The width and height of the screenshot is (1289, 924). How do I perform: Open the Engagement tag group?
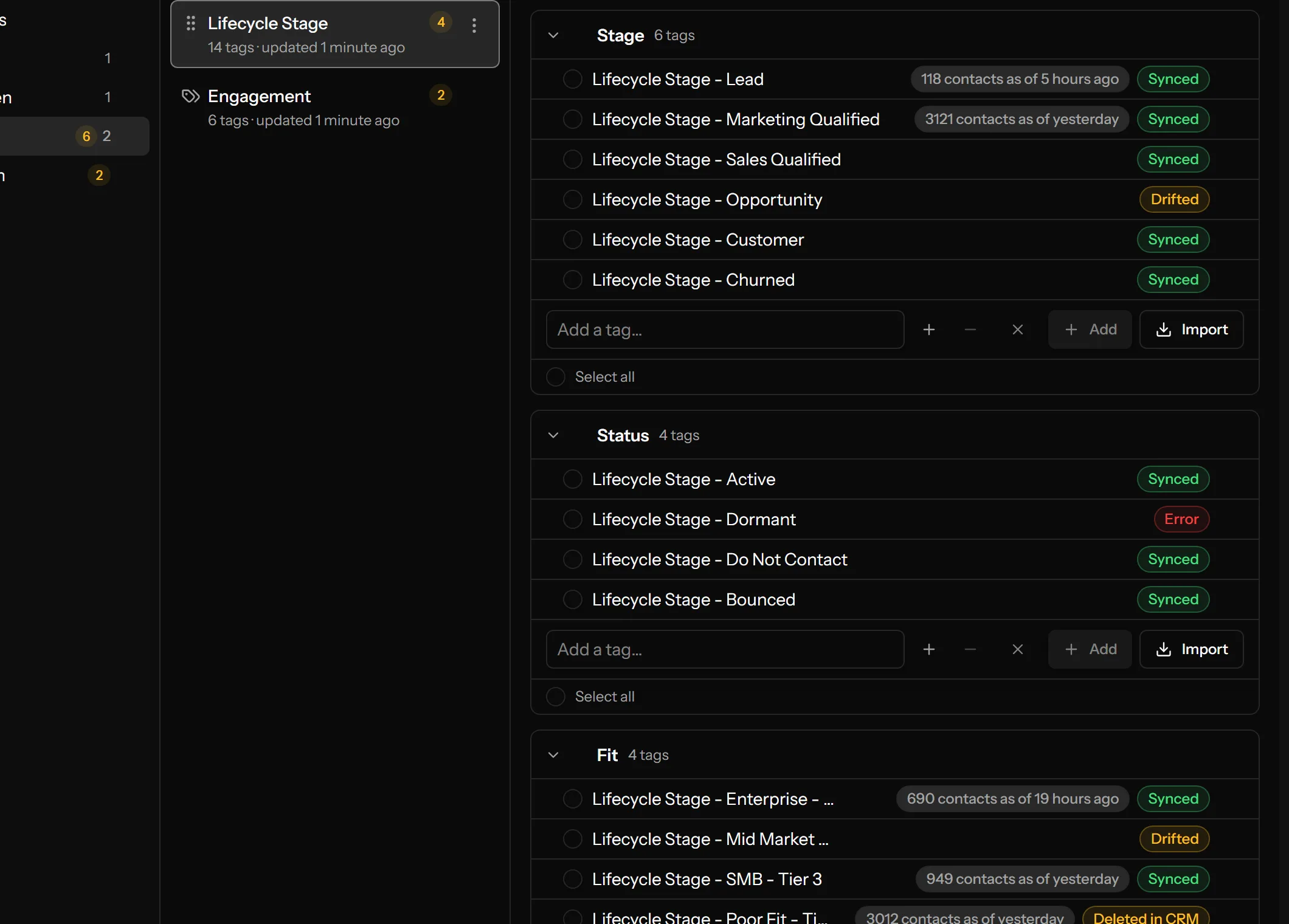tap(335, 107)
